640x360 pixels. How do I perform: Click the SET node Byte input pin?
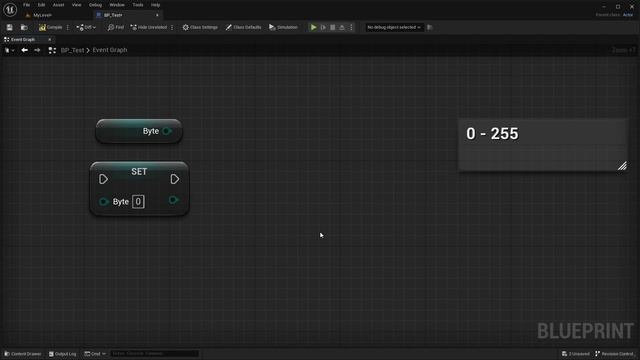click(103, 202)
